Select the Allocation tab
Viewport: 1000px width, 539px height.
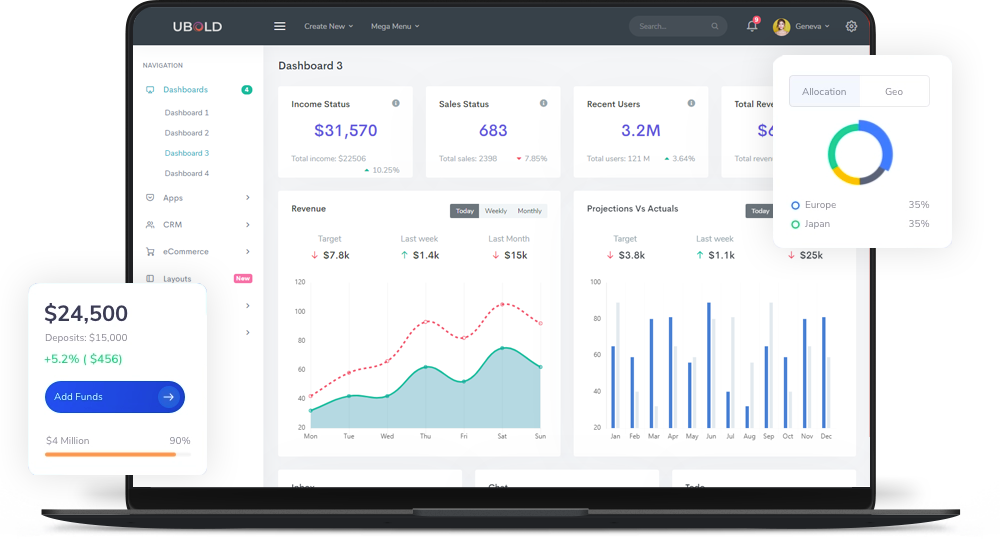(x=824, y=92)
